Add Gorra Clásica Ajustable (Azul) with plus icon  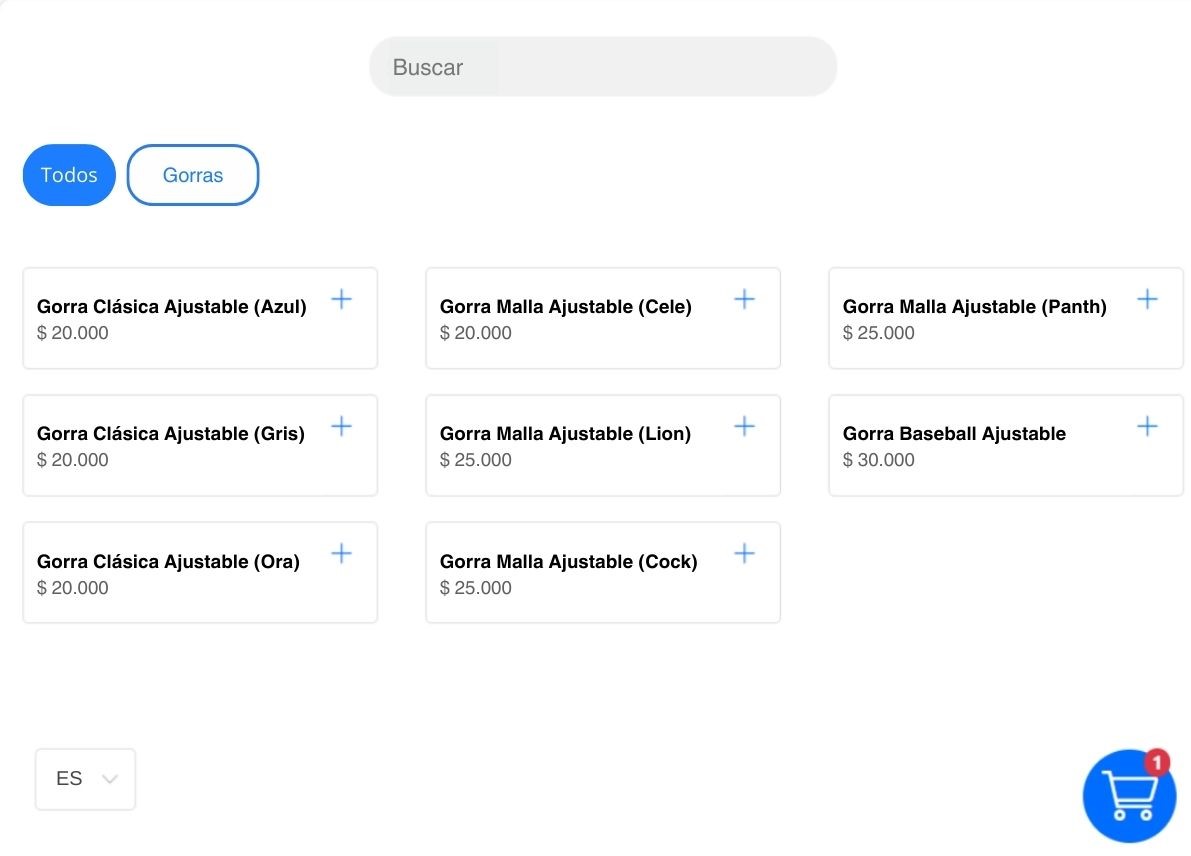click(x=342, y=299)
